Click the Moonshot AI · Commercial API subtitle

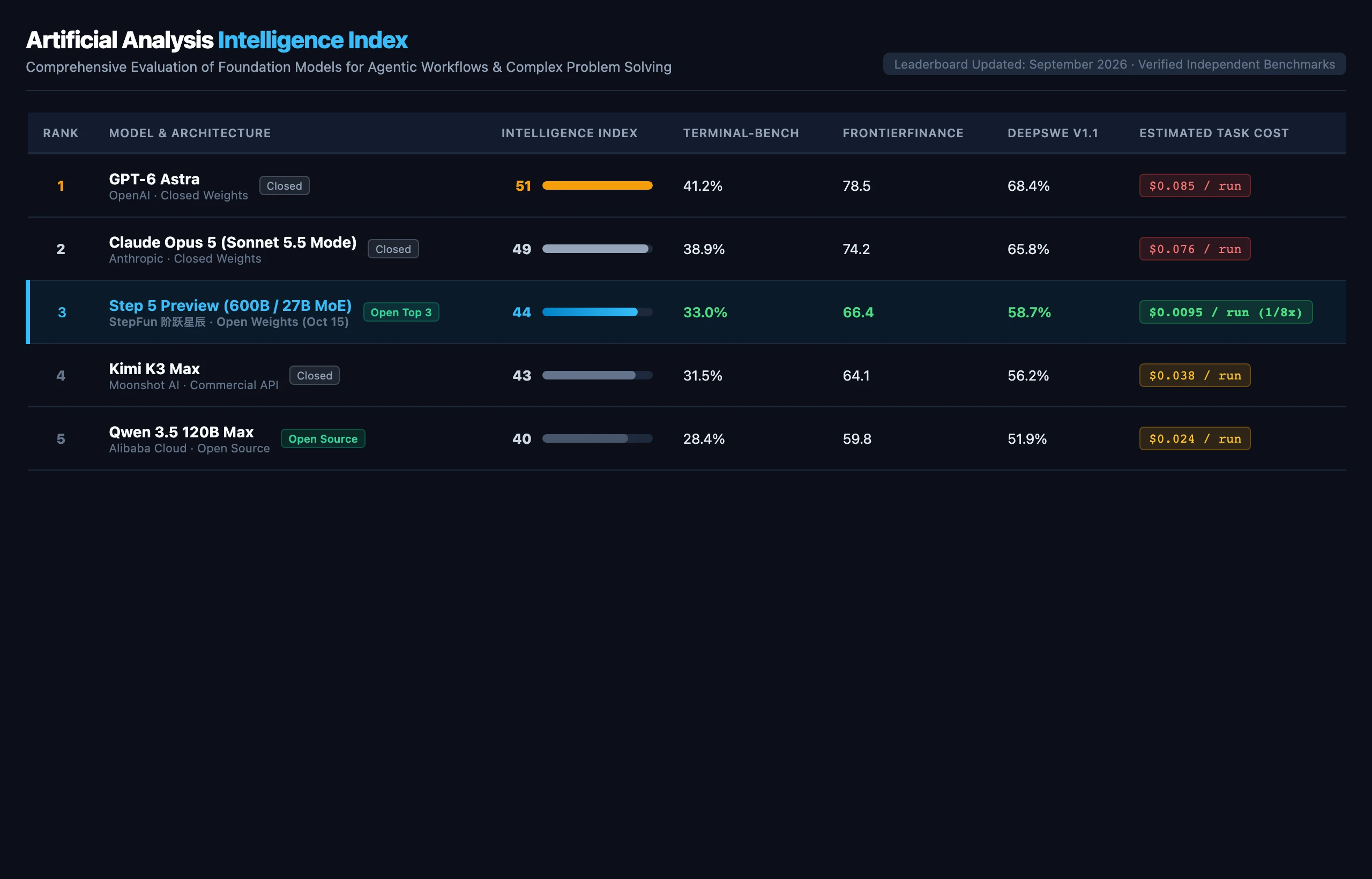point(193,385)
